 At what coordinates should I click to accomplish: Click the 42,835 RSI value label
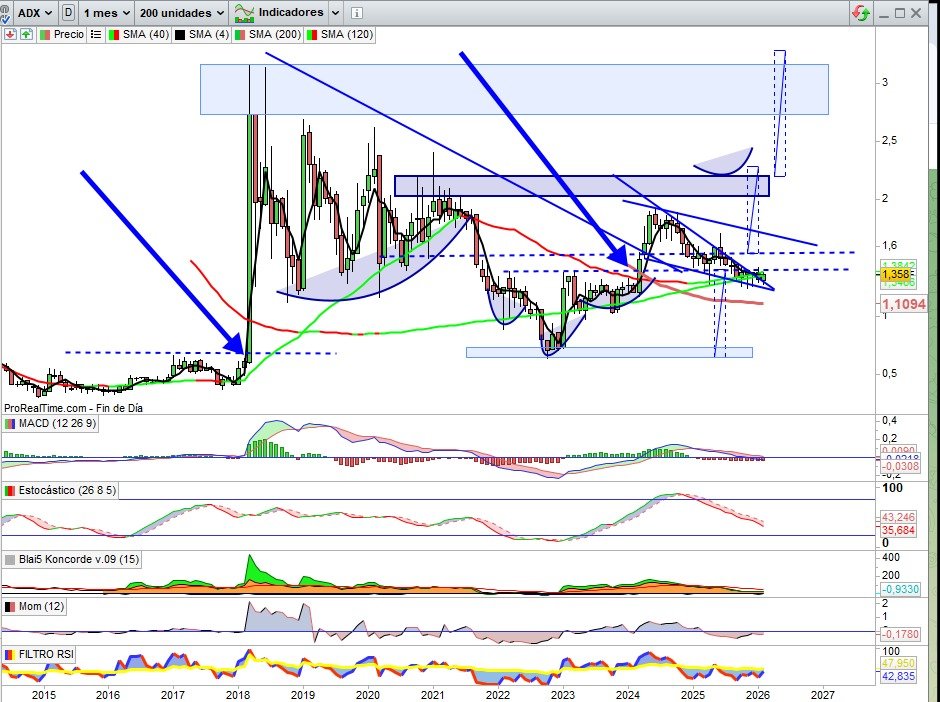click(898, 676)
